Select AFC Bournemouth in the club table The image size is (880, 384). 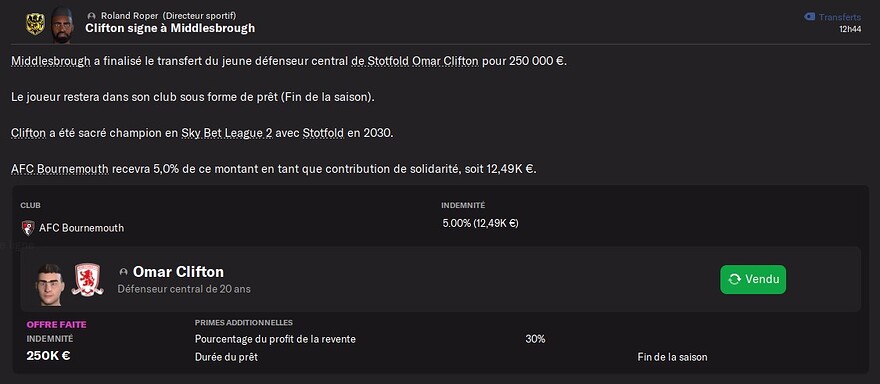click(x=81, y=228)
